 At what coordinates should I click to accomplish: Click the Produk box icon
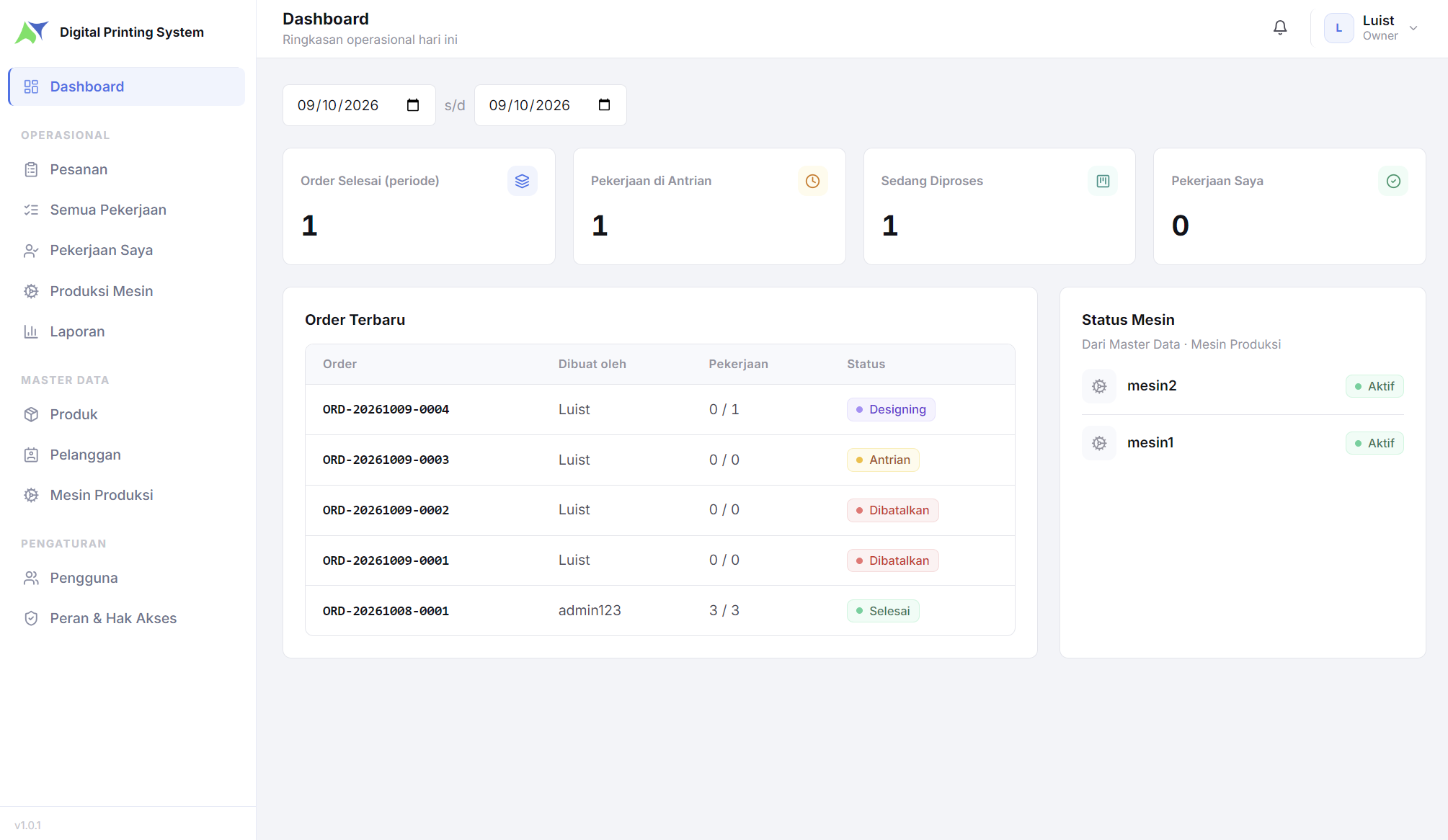(31, 414)
